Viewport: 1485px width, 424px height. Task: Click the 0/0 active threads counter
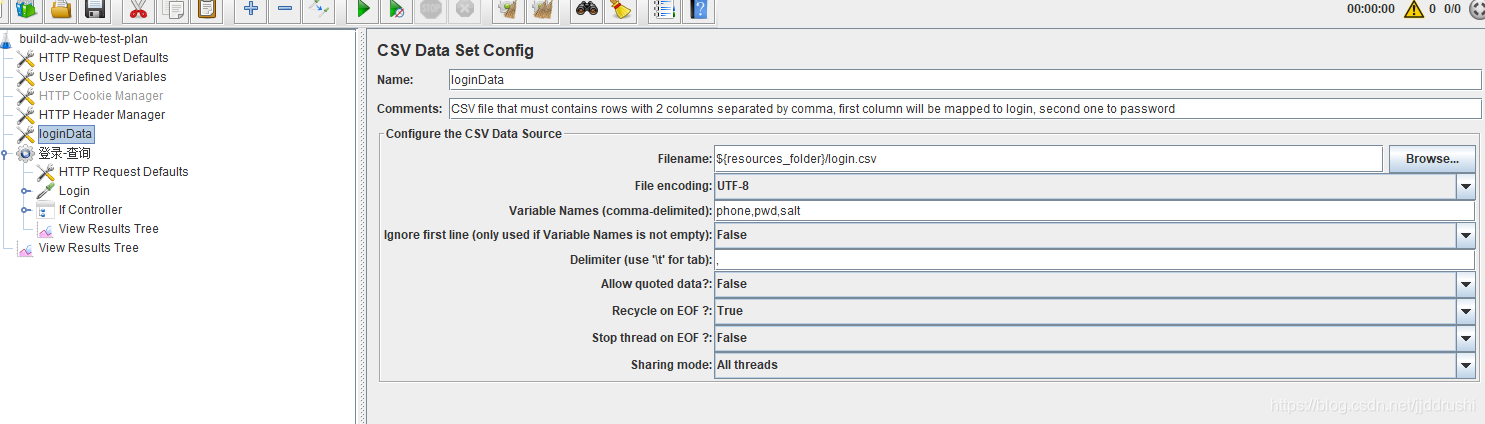coord(1452,9)
